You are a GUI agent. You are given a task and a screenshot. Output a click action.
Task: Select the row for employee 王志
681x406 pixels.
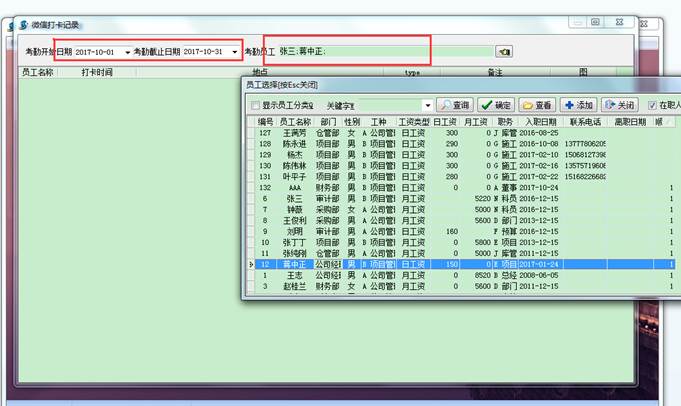point(294,274)
